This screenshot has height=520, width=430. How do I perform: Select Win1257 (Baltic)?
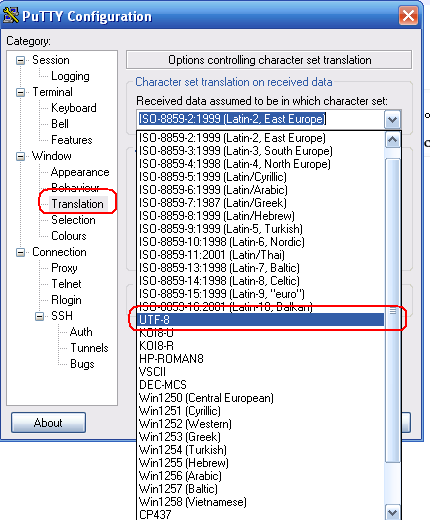tap(261, 489)
